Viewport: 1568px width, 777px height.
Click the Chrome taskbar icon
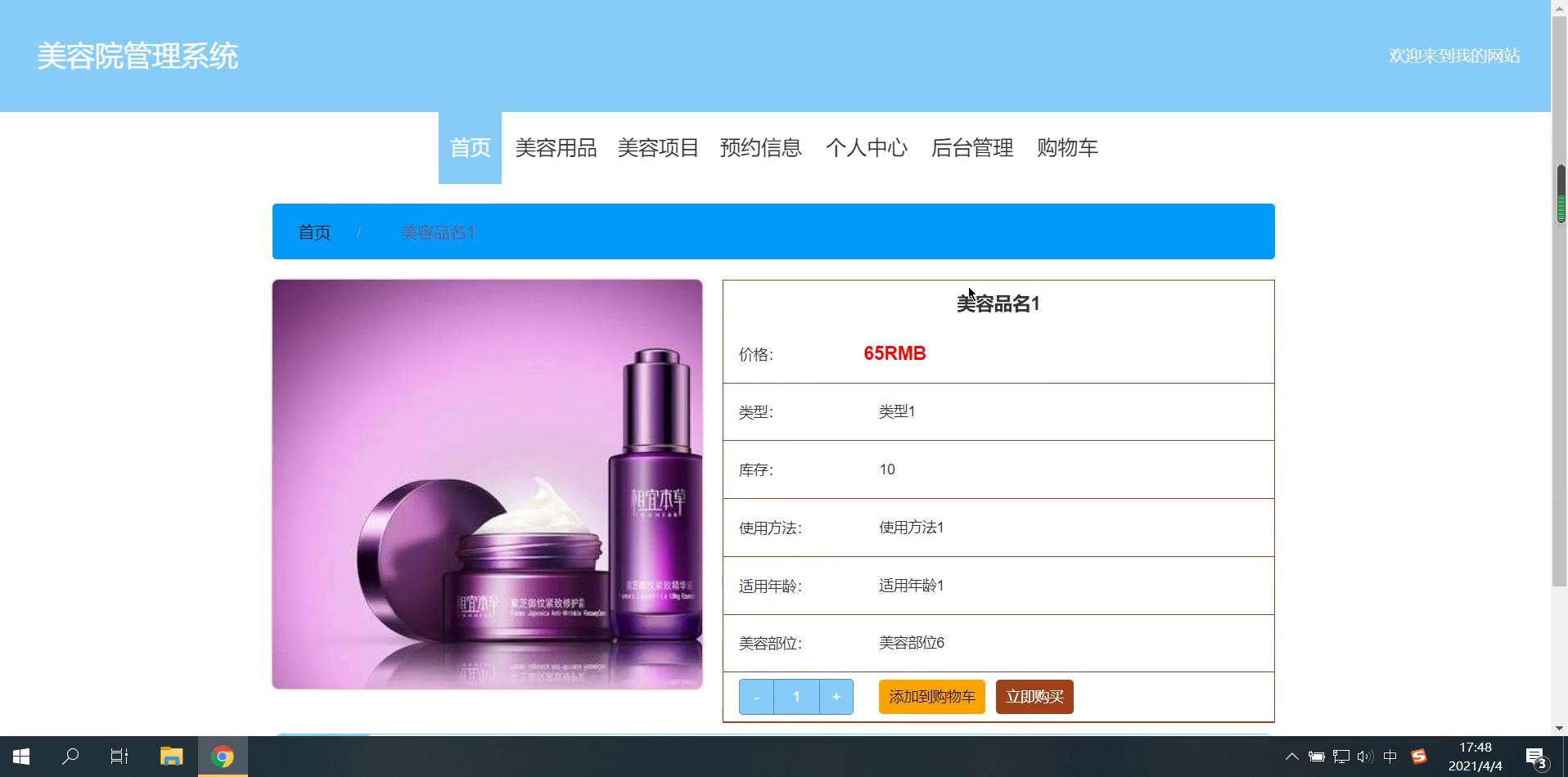223,757
